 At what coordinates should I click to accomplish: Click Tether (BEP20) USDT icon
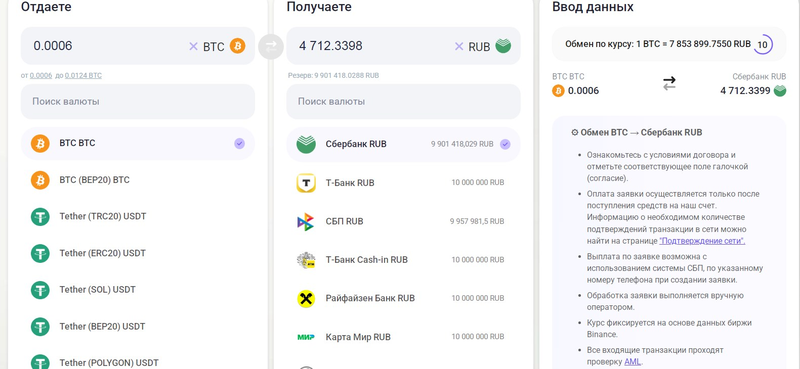click(x=40, y=327)
